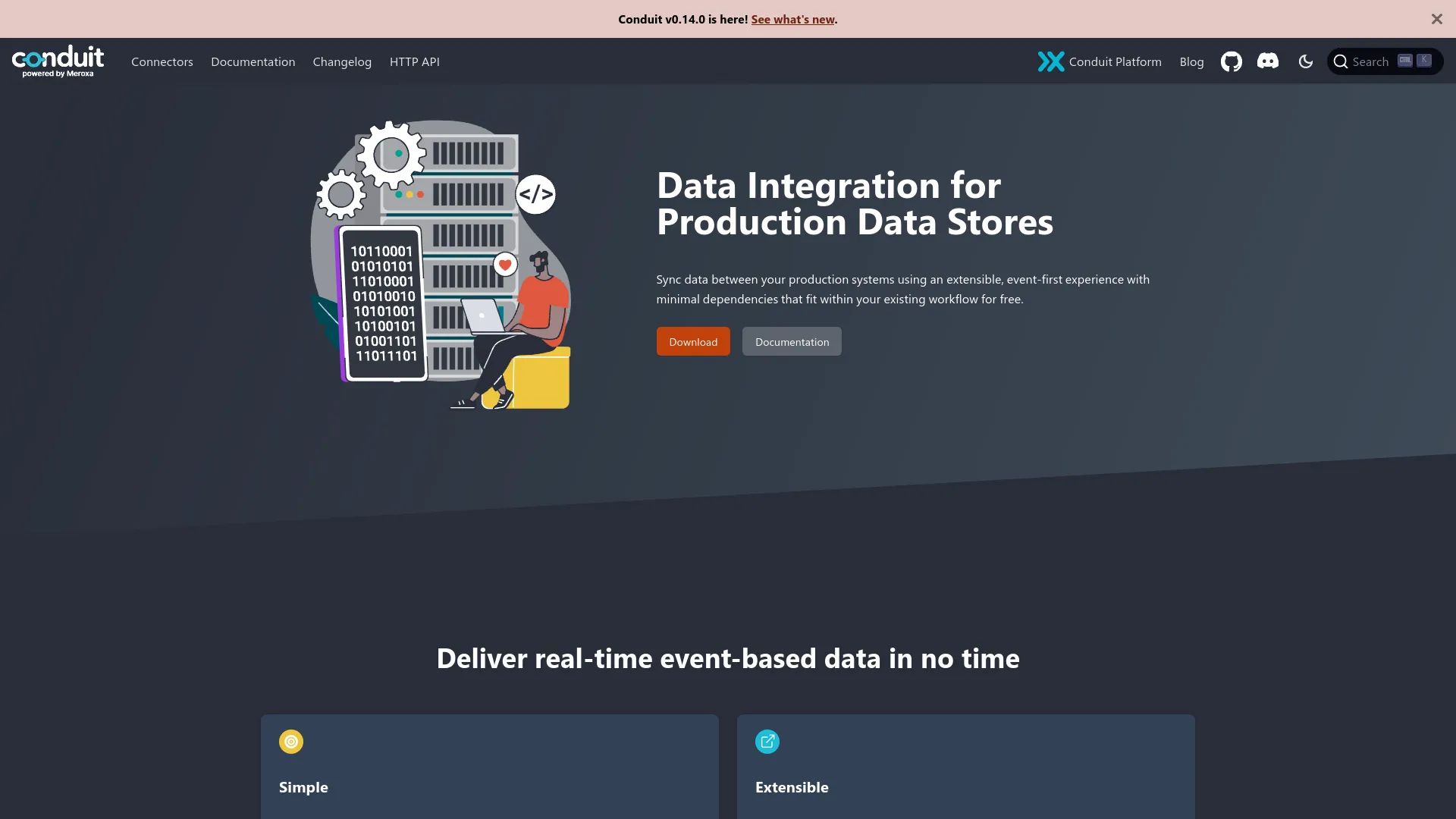
Task: Open the Connectors menu item
Action: [x=162, y=61]
